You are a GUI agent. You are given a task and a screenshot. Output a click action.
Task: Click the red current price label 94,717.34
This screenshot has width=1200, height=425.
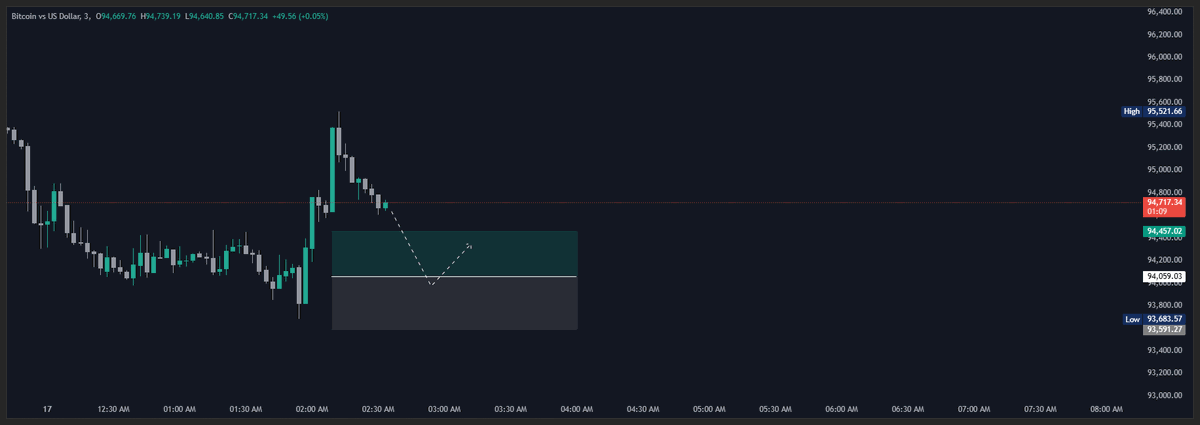tap(1164, 207)
